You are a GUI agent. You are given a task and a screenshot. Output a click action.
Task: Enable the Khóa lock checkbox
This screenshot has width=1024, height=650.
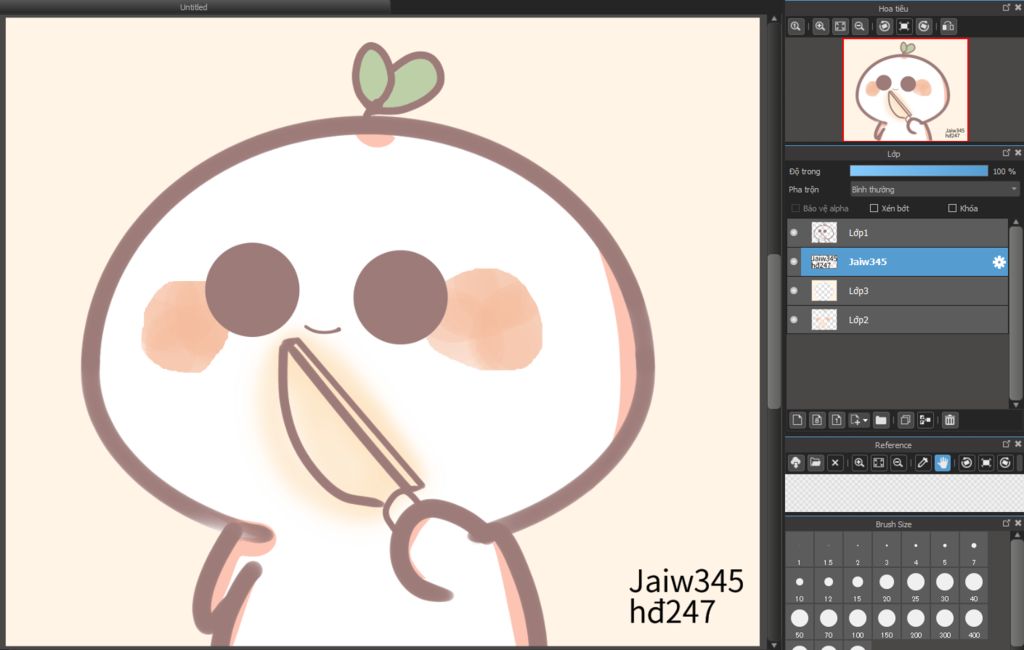click(952, 208)
